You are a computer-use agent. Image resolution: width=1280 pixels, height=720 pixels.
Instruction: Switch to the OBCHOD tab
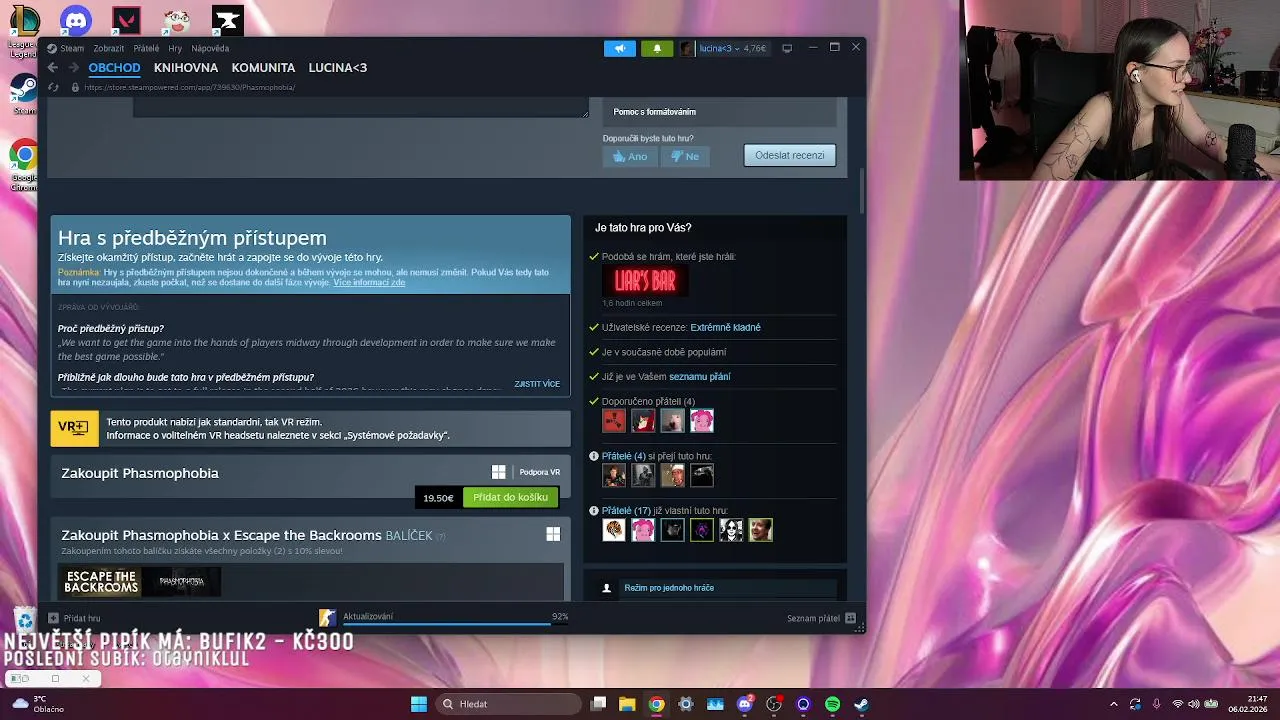(x=114, y=68)
